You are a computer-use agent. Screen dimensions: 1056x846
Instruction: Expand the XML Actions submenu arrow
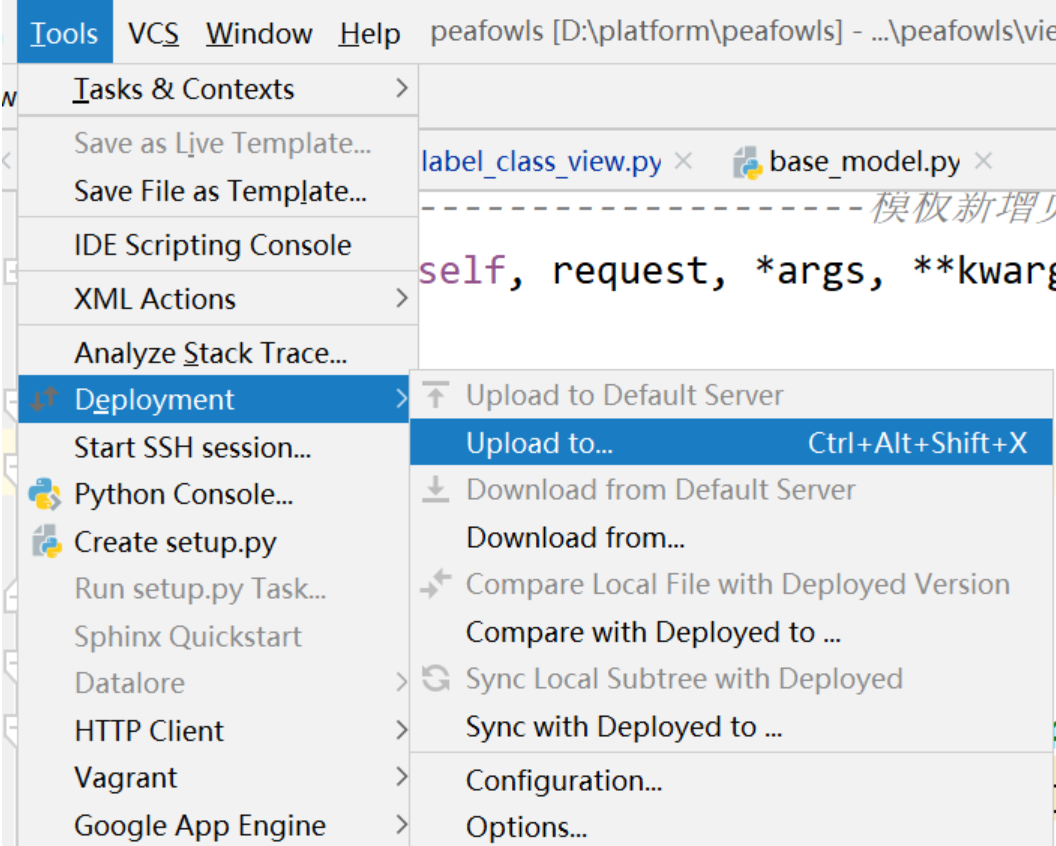(x=401, y=298)
